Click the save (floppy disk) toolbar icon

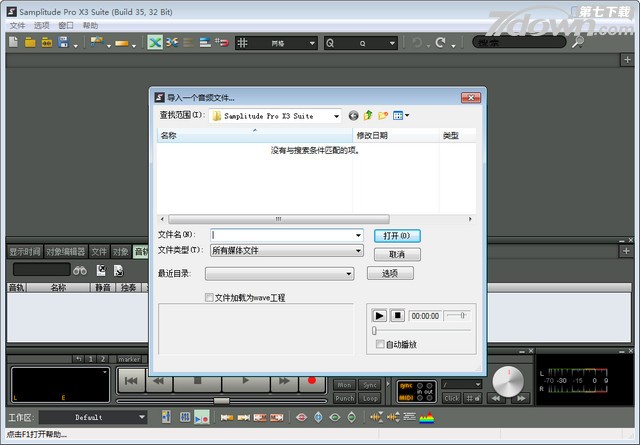tap(63, 42)
